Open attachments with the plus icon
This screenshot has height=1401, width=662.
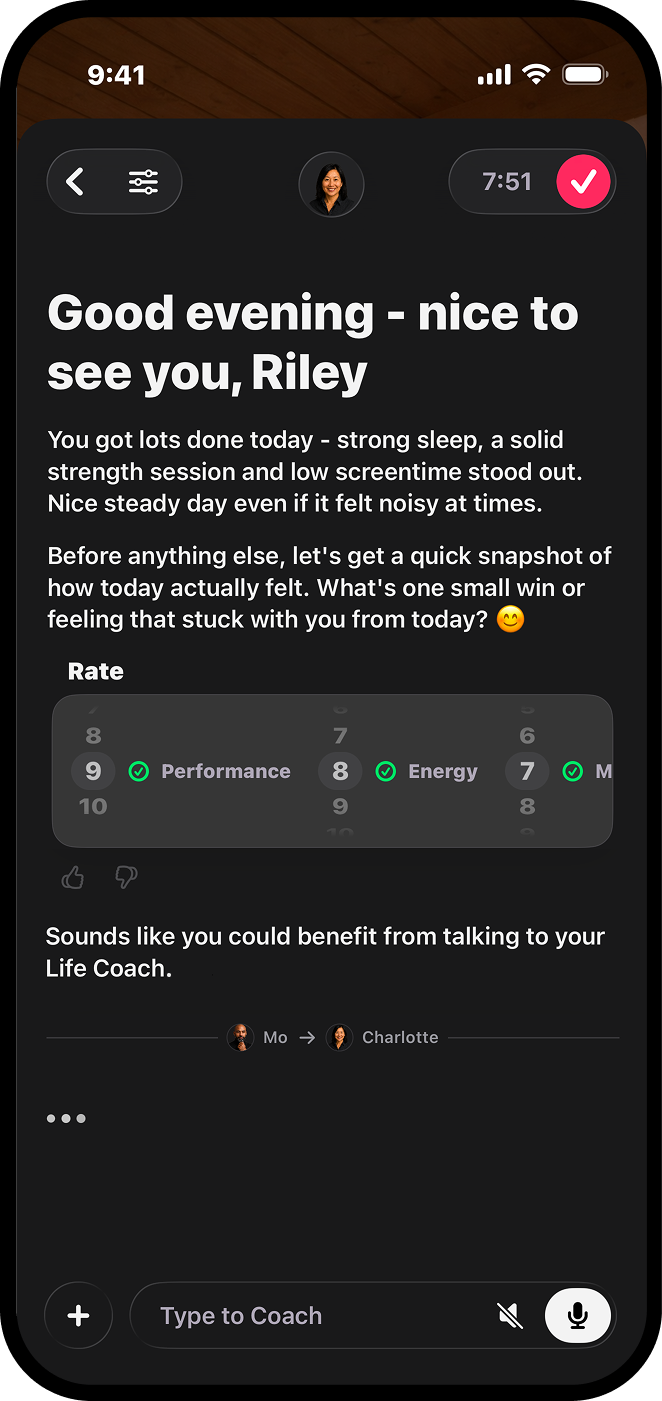point(78,1315)
